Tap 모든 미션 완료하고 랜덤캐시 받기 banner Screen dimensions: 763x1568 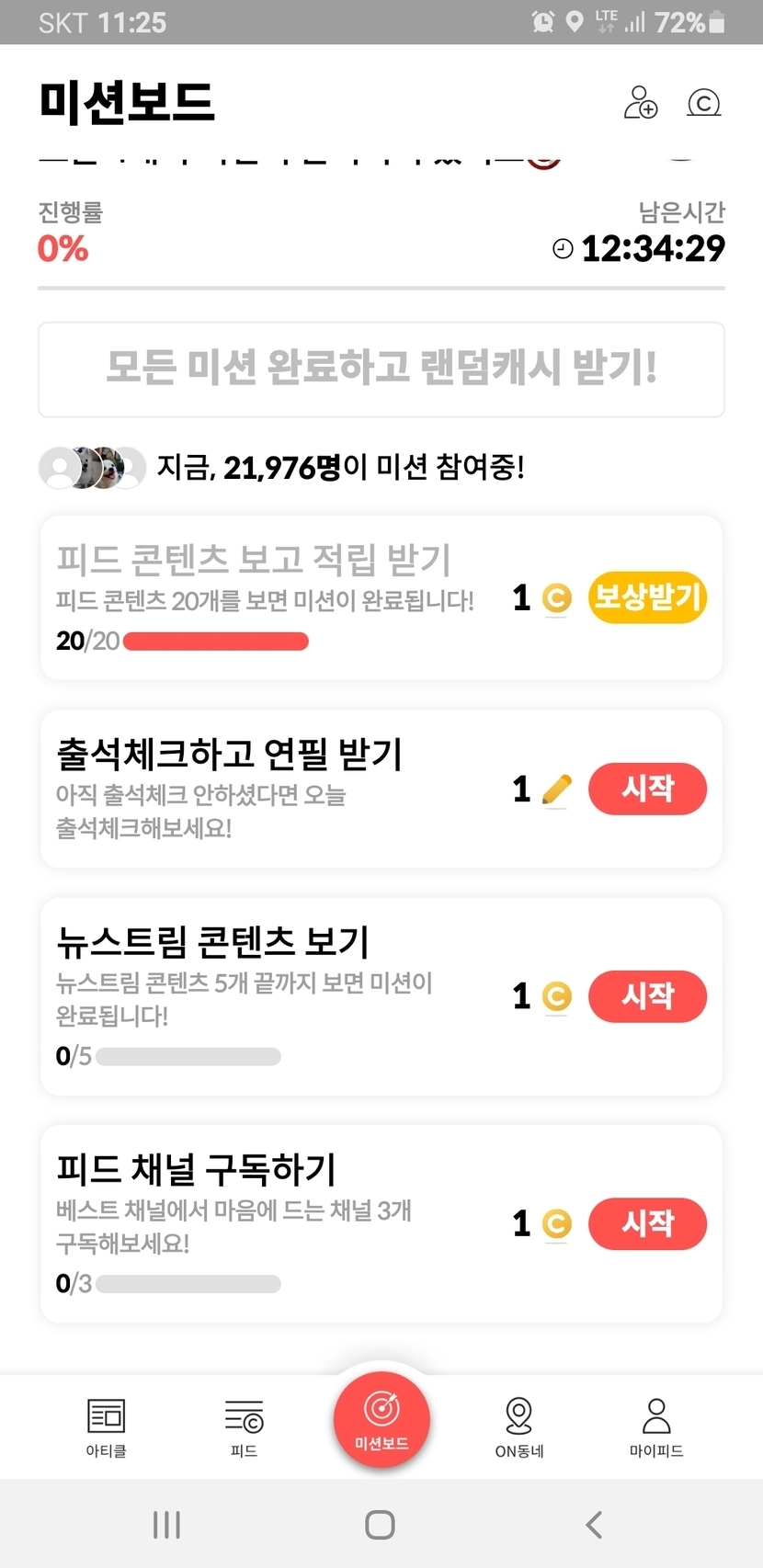tap(381, 369)
